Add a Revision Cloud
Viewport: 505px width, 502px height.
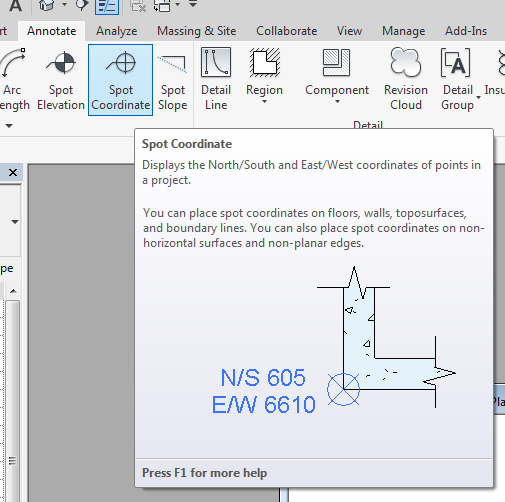point(406,80)
